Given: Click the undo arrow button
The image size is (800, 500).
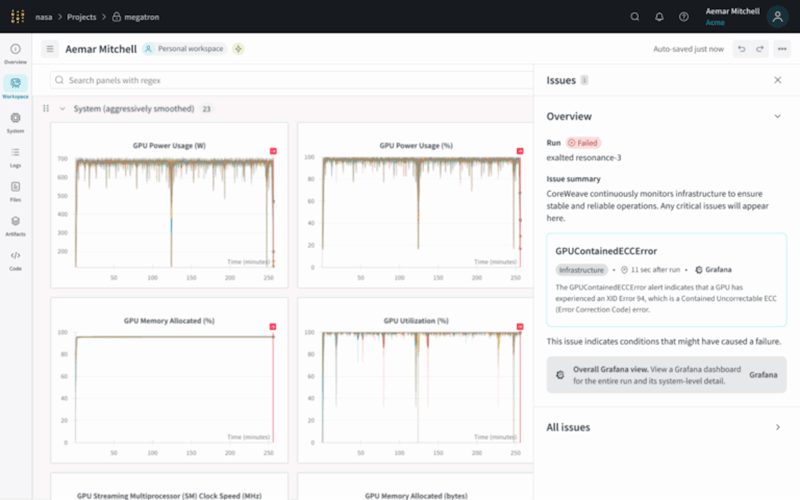Looking at the screenshot, I should pos(741,49).
